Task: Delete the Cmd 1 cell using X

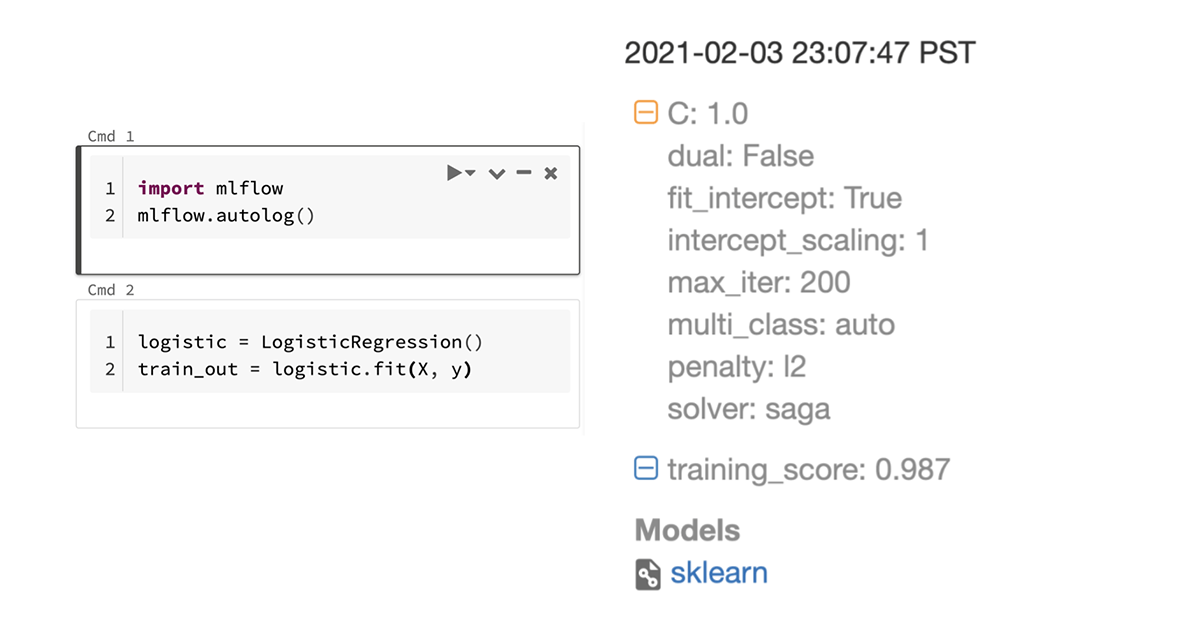Action: [x=550, y=174]
